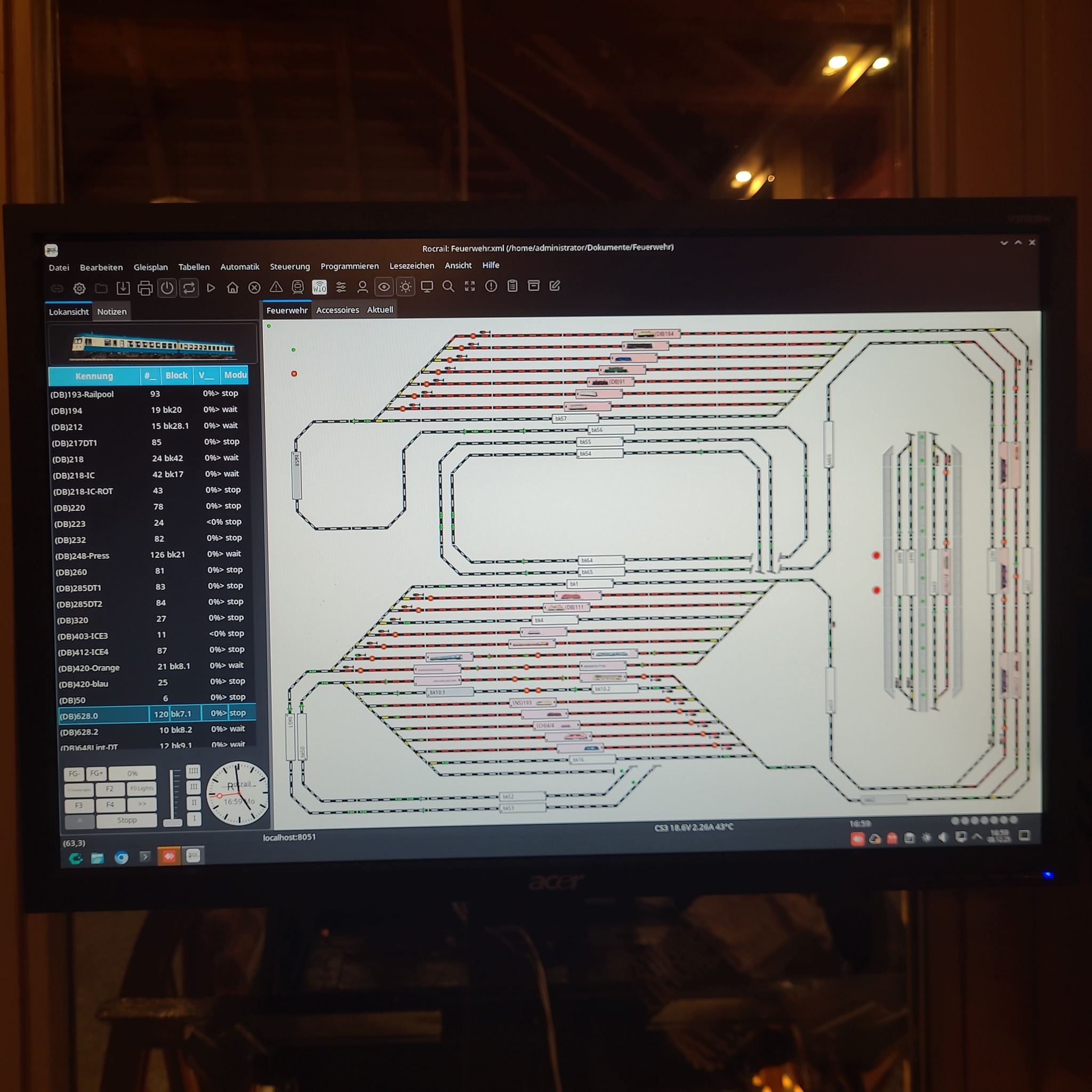Open the Automatik menu
The image size is (1092, 1092).
point(239,267)
